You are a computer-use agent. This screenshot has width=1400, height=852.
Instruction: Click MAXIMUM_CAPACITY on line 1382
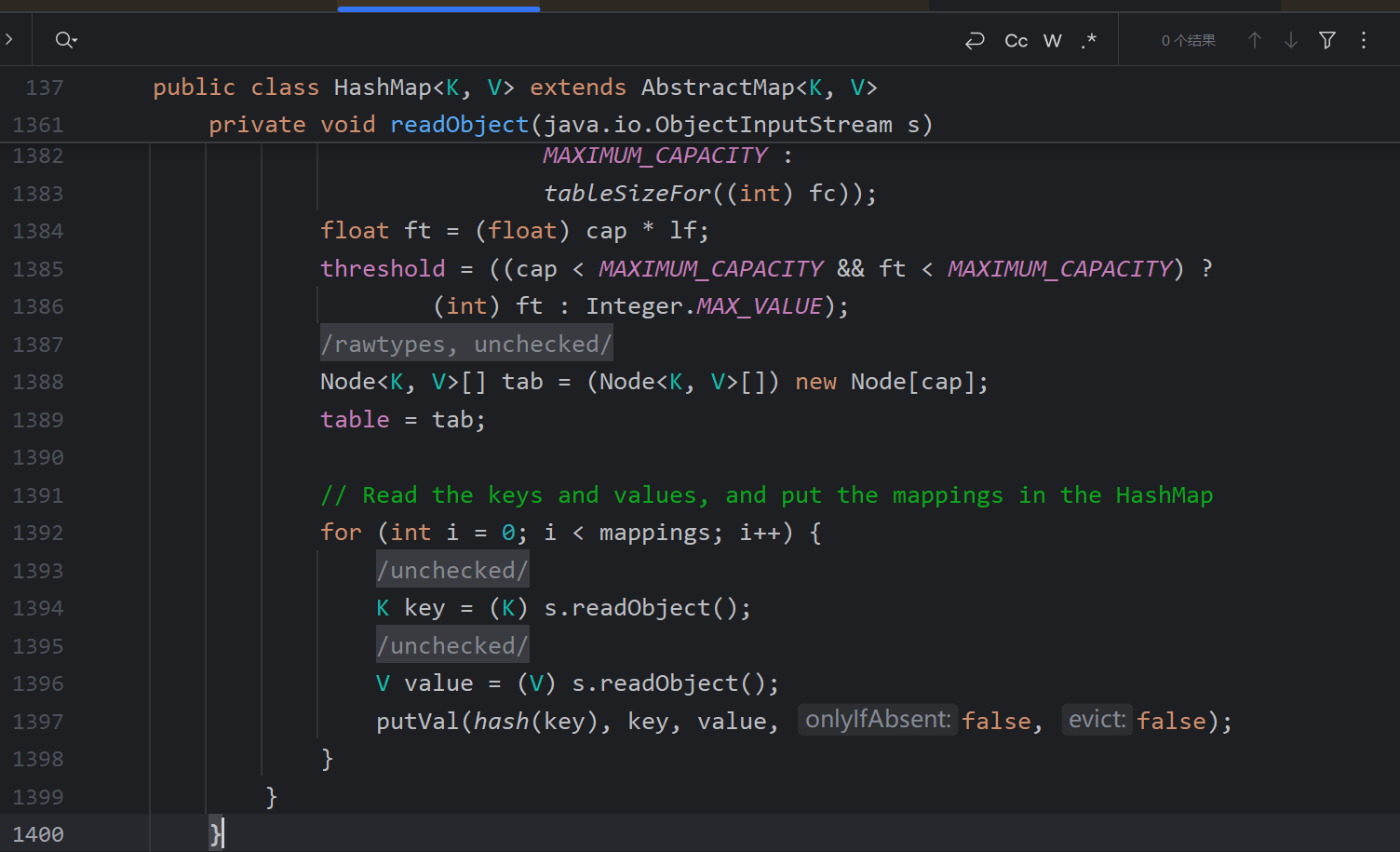(x=655, y=156)
